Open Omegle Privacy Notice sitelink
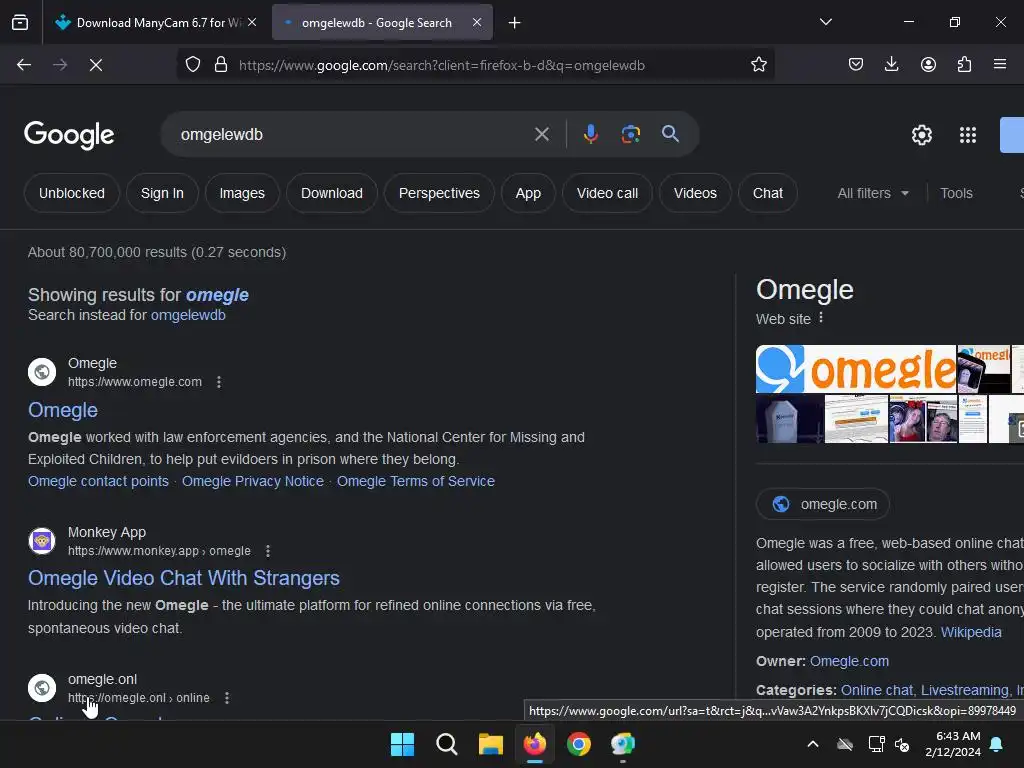This screenshot has height=768, width=1024. (253, 481)
